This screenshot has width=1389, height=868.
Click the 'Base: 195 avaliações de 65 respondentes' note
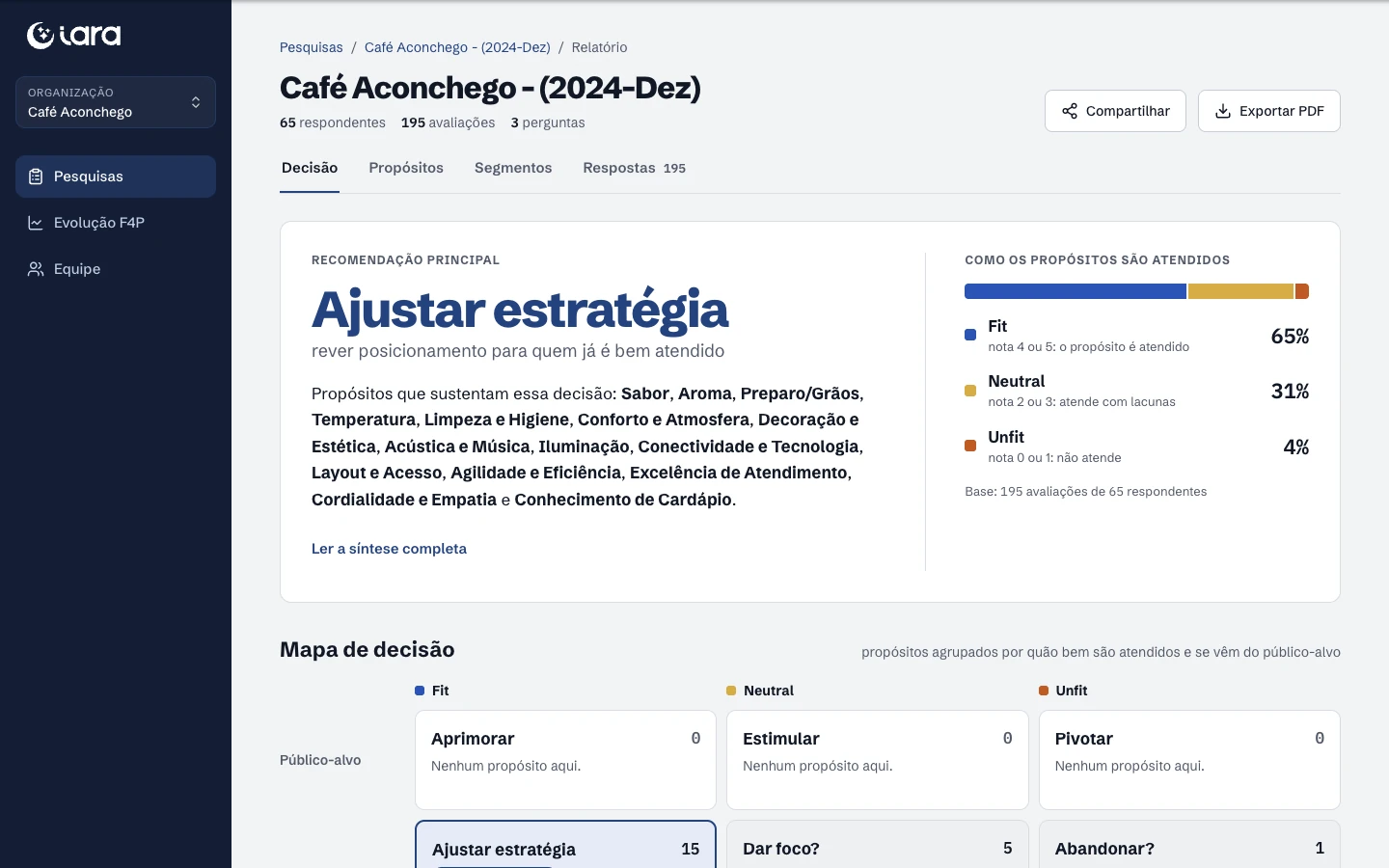pyautogui.click(x=1086, y=492)
